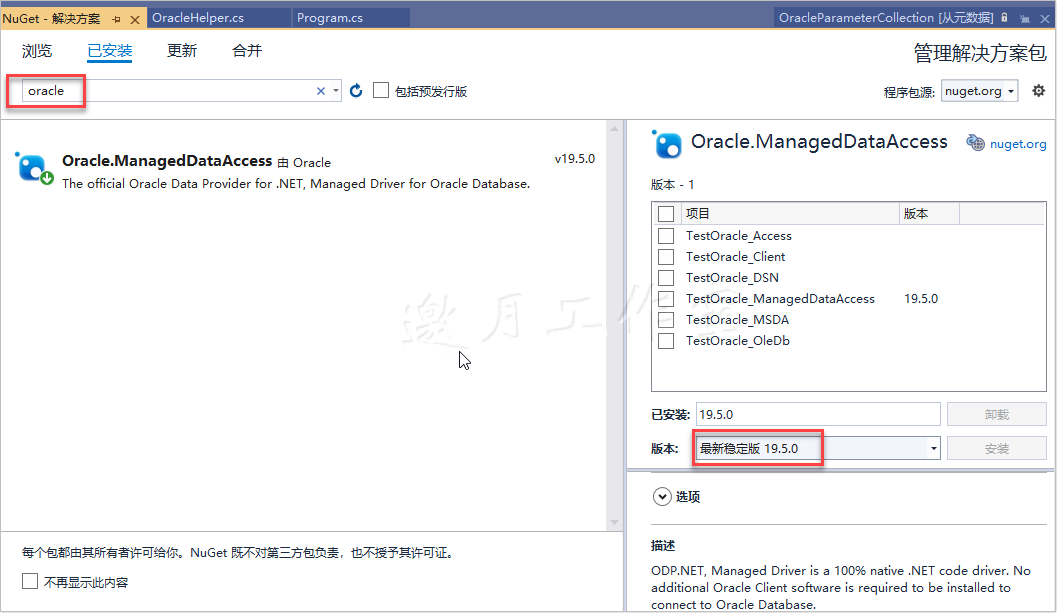The height and width of the screenshot is (614, 1058).
Task: Click the 卸载 button to uninstall the package
Action: pyautogui.click(x=996, y=413)
